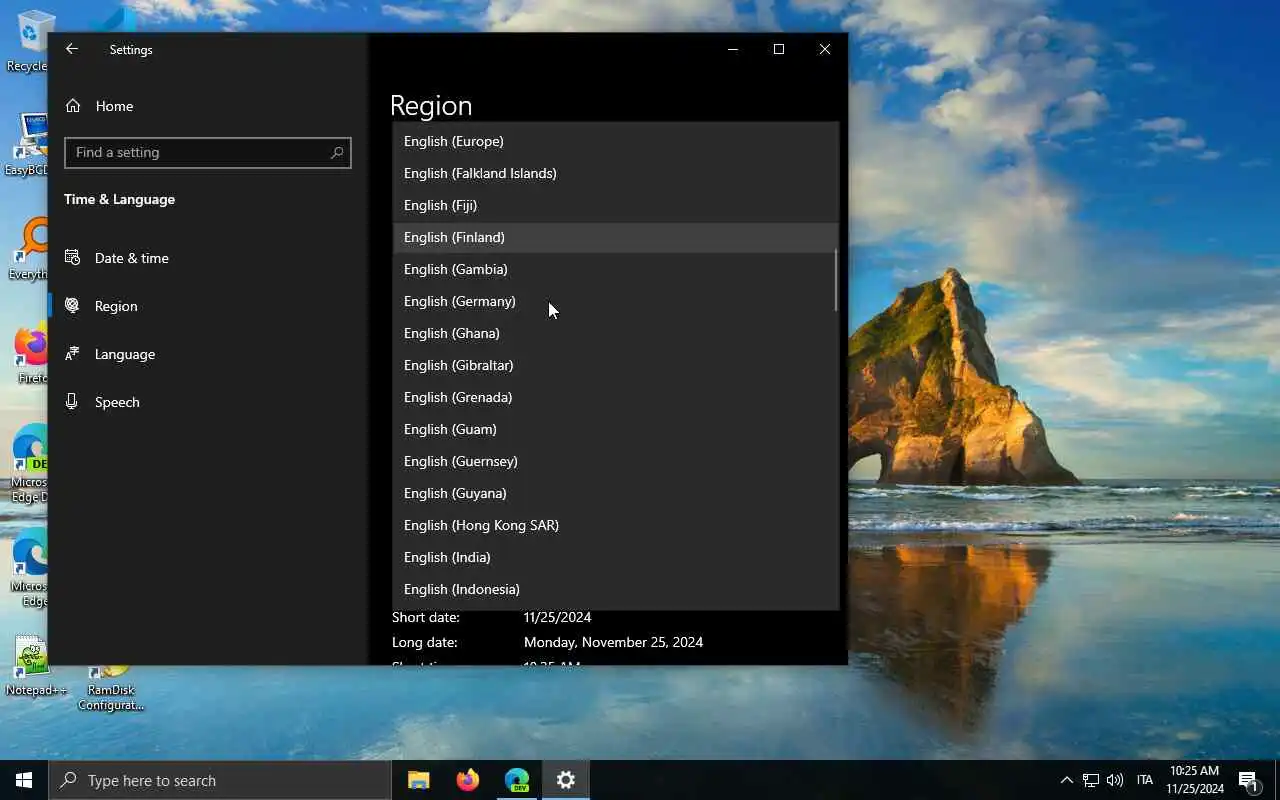Open the volume tray icon
This screenshot has width=1280, height=800.
[x=1115, y=780]
